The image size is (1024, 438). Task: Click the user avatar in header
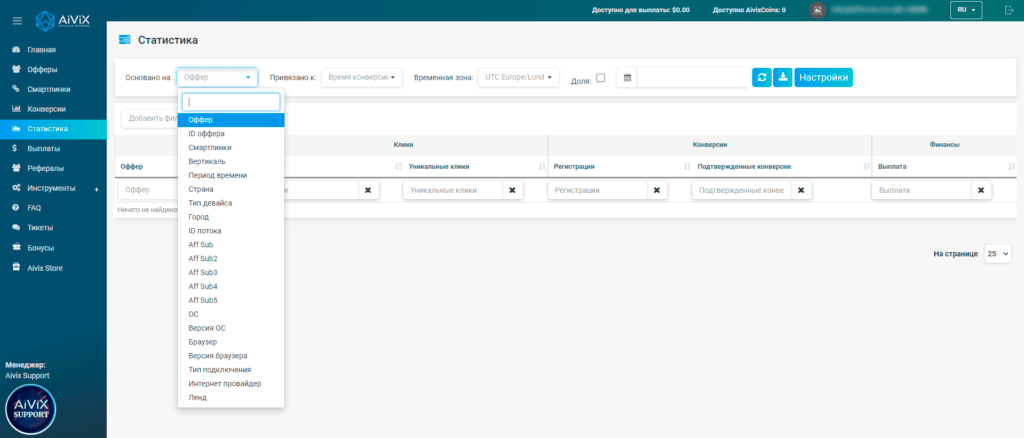point(817,10)
